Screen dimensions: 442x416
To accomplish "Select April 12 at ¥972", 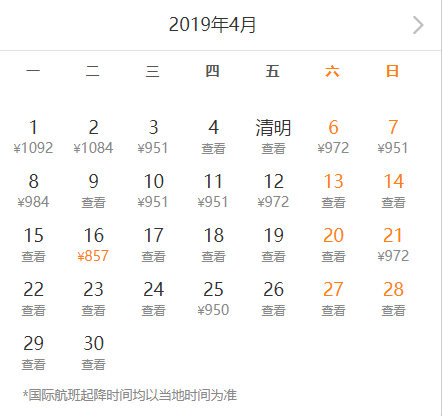I will point(273,191).
